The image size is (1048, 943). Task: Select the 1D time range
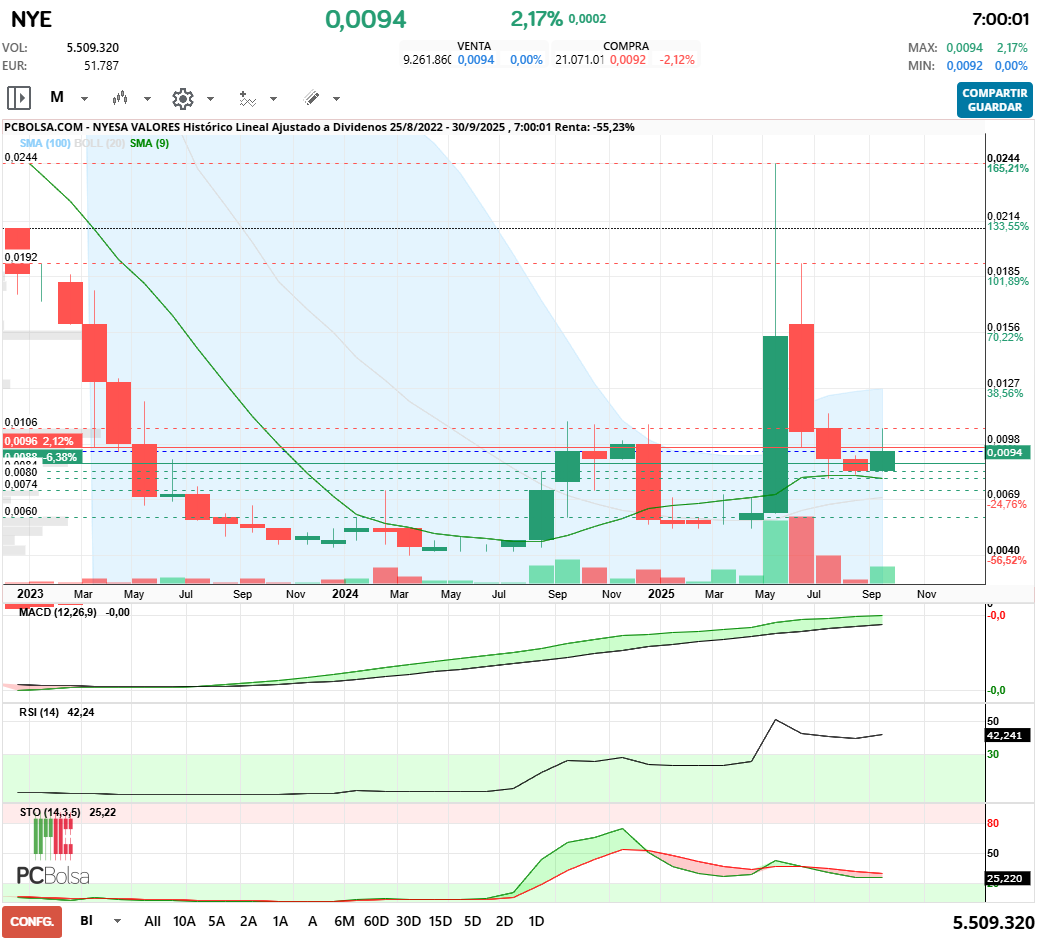click(536, 921)
